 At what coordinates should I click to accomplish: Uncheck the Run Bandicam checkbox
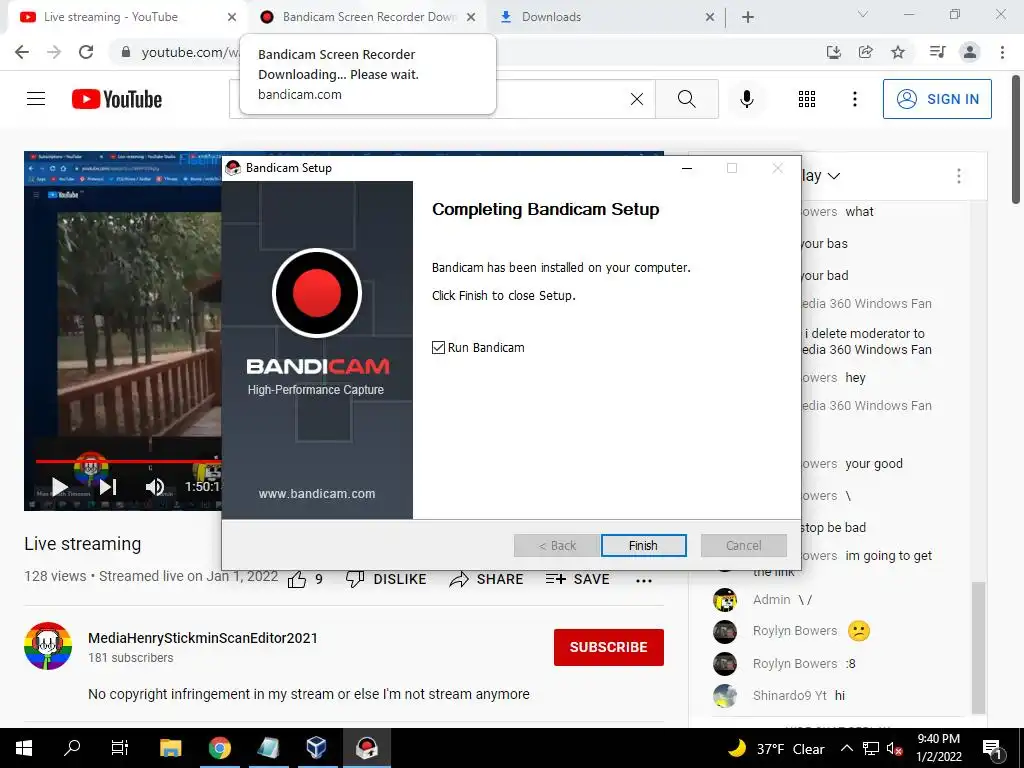point(438,347)
